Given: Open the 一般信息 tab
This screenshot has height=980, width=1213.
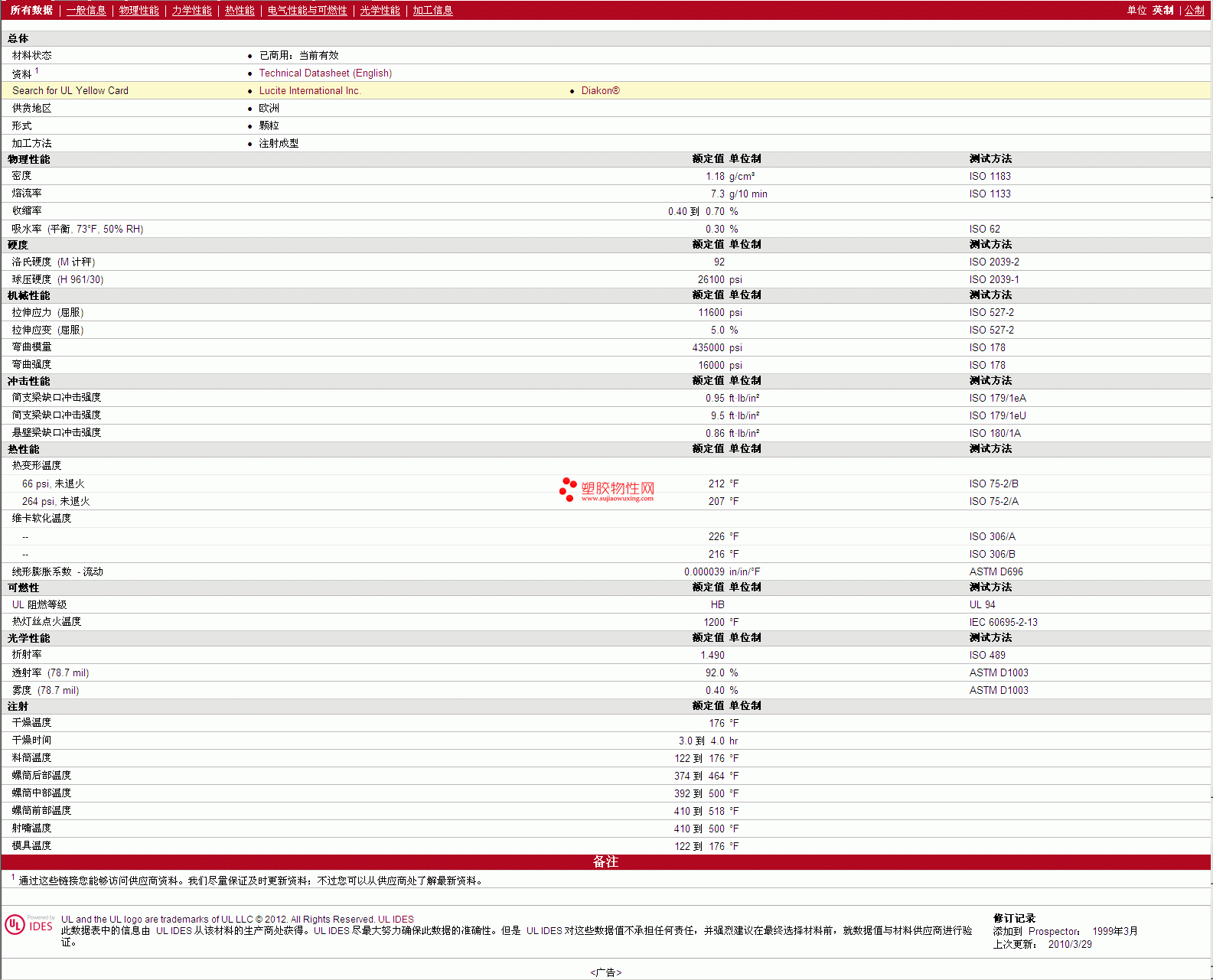Looking at the screenshot, I should [x=86, y=11].
